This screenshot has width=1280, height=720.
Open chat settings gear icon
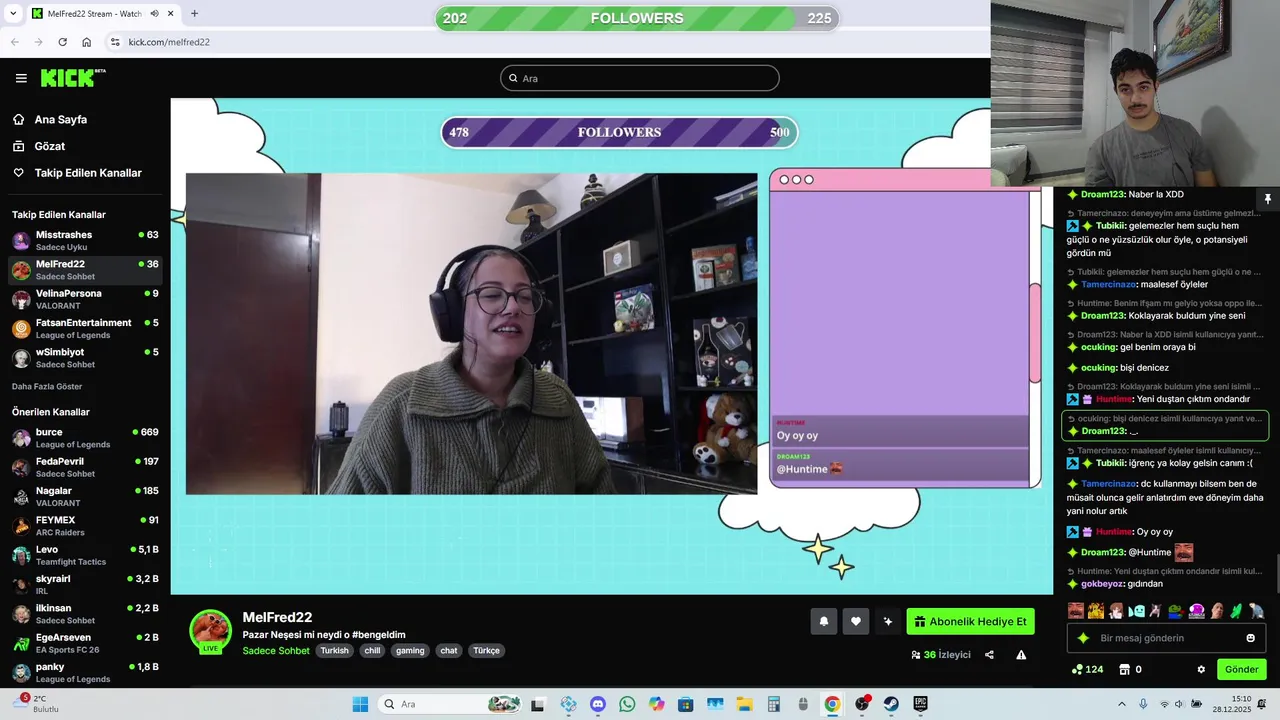1201,669
